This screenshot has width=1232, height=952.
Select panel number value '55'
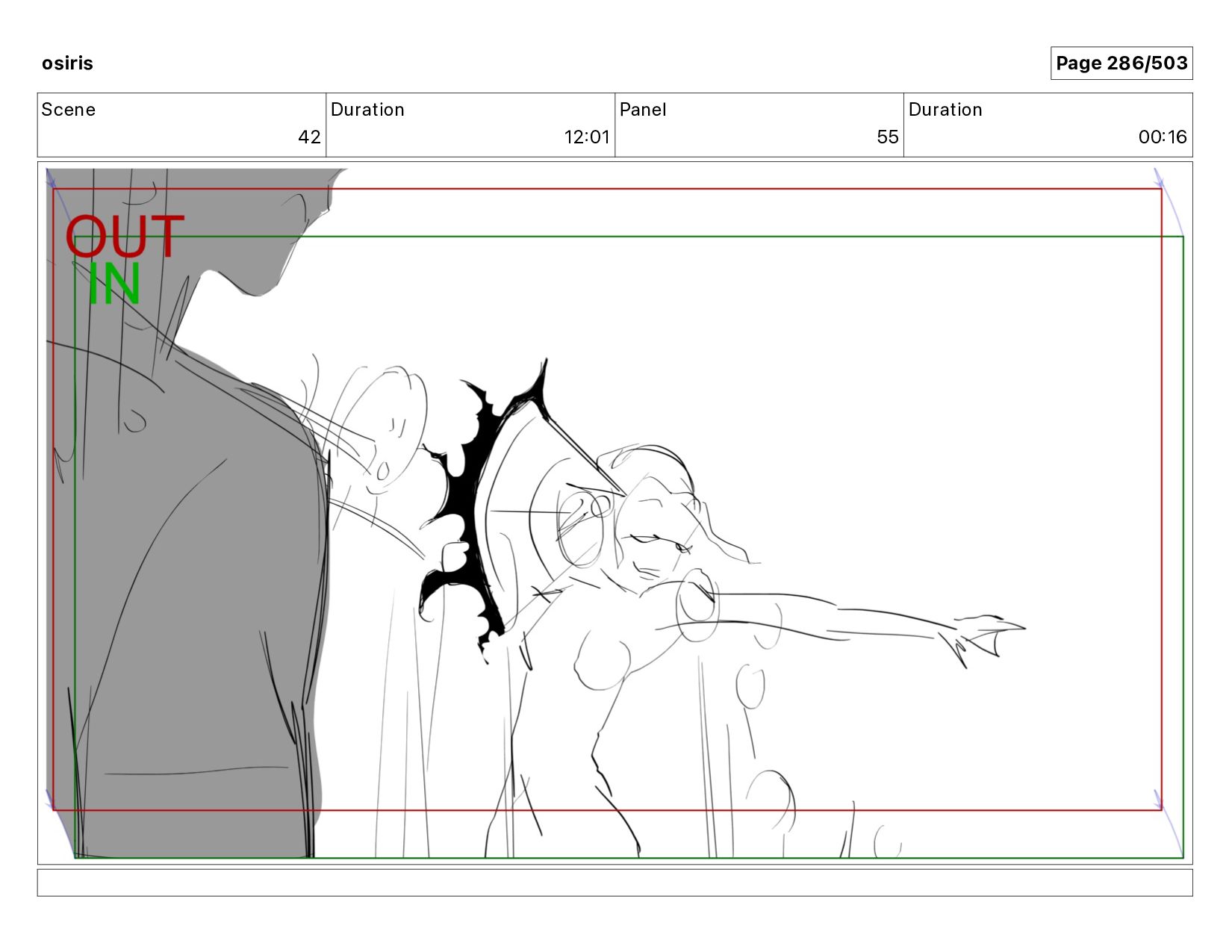[x=888, y=137]
